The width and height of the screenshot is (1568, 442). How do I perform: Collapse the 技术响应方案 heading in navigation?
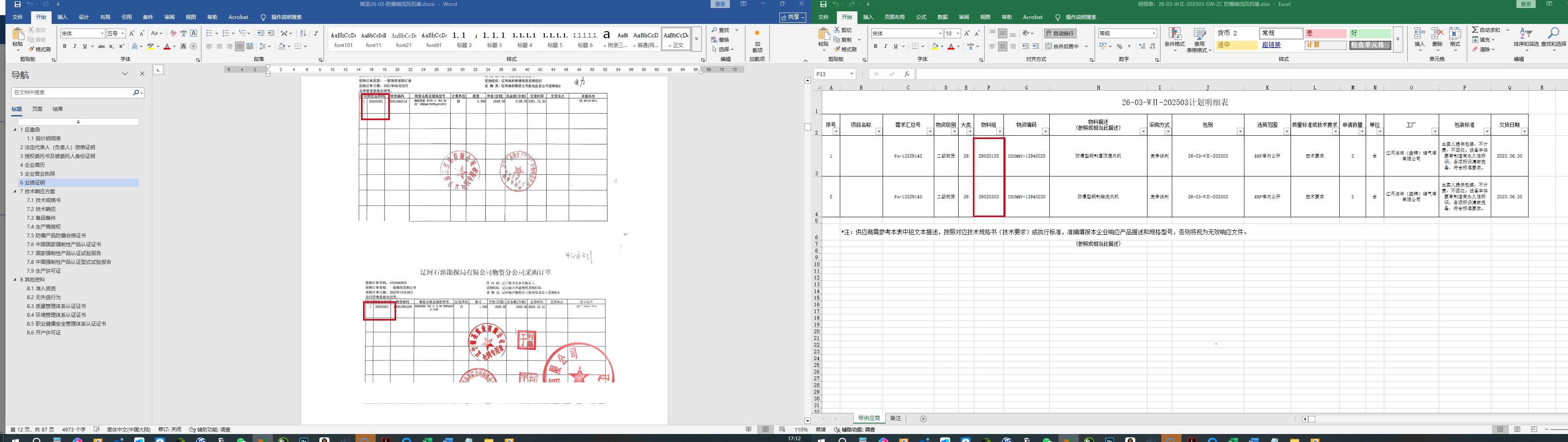point(15,192)
